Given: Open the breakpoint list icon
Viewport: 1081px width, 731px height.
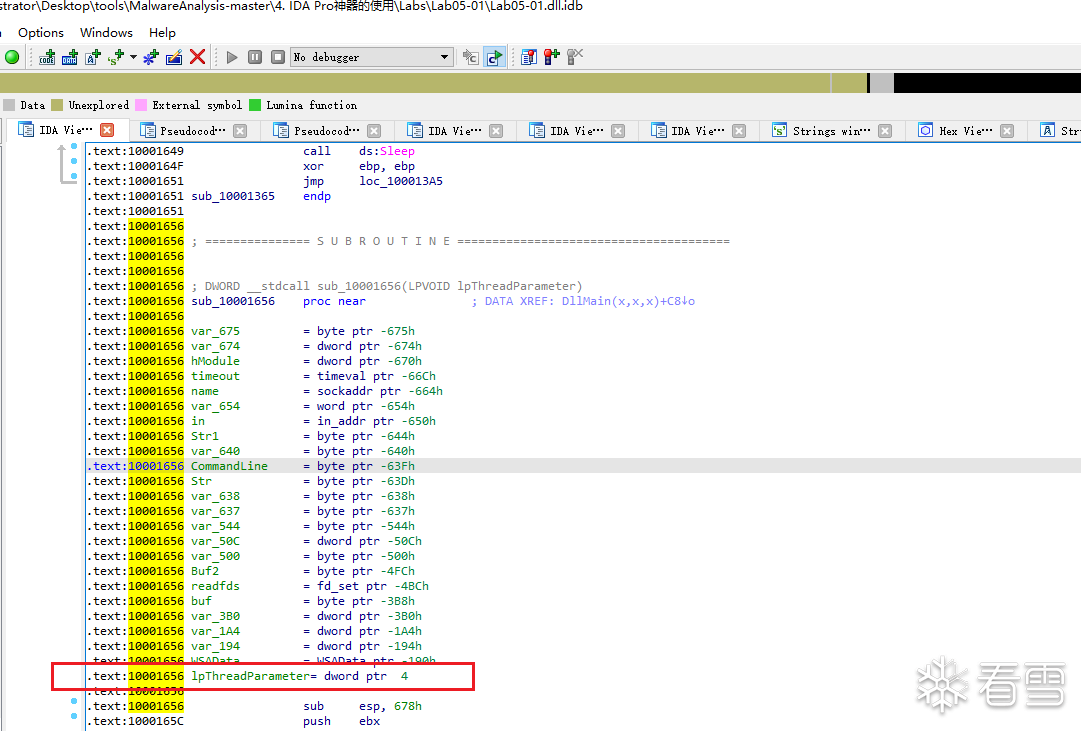Looking at the screenshot, I should click(x=529, y=57).
